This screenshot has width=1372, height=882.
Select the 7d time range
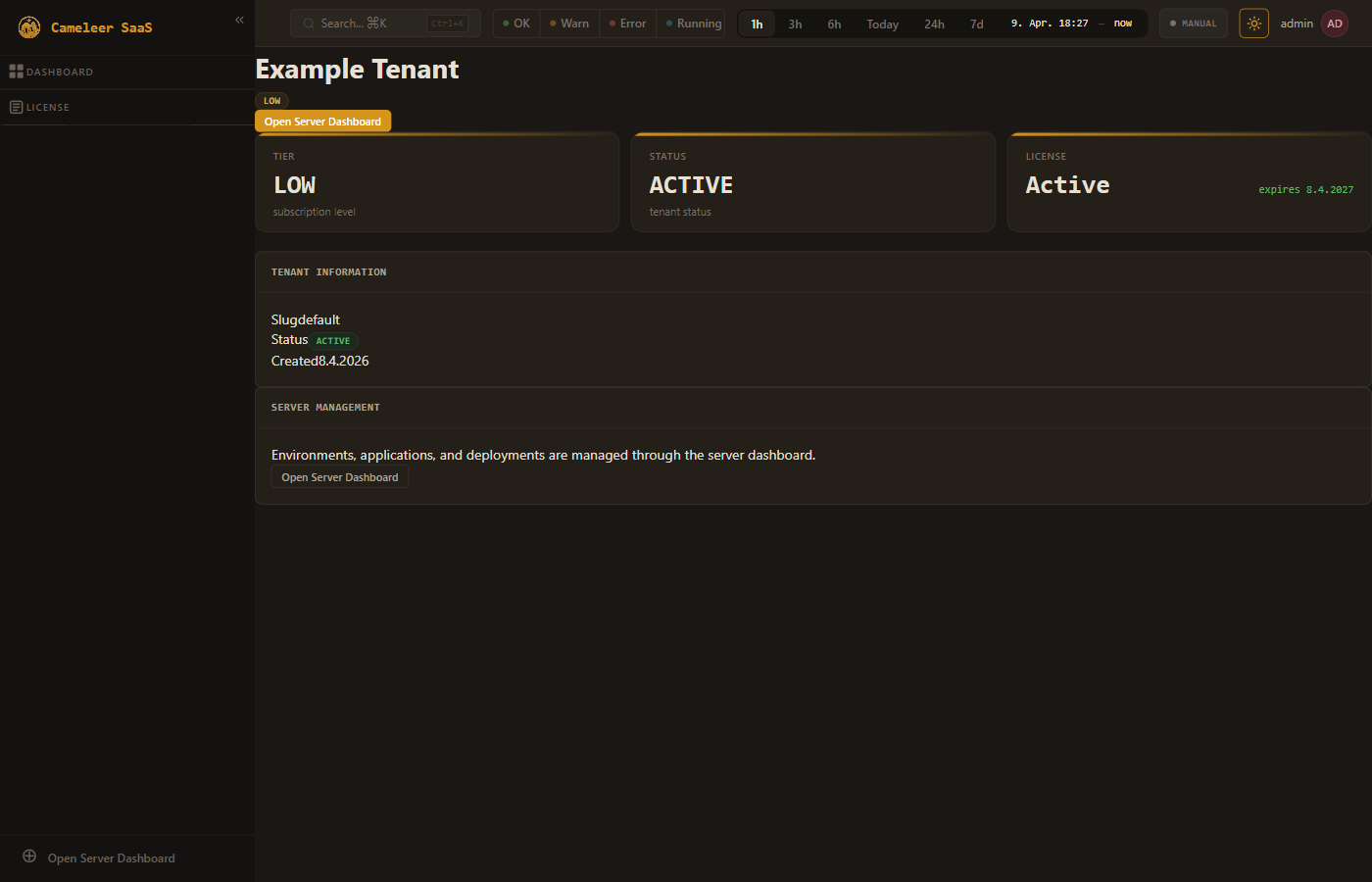tap(976, 24)
